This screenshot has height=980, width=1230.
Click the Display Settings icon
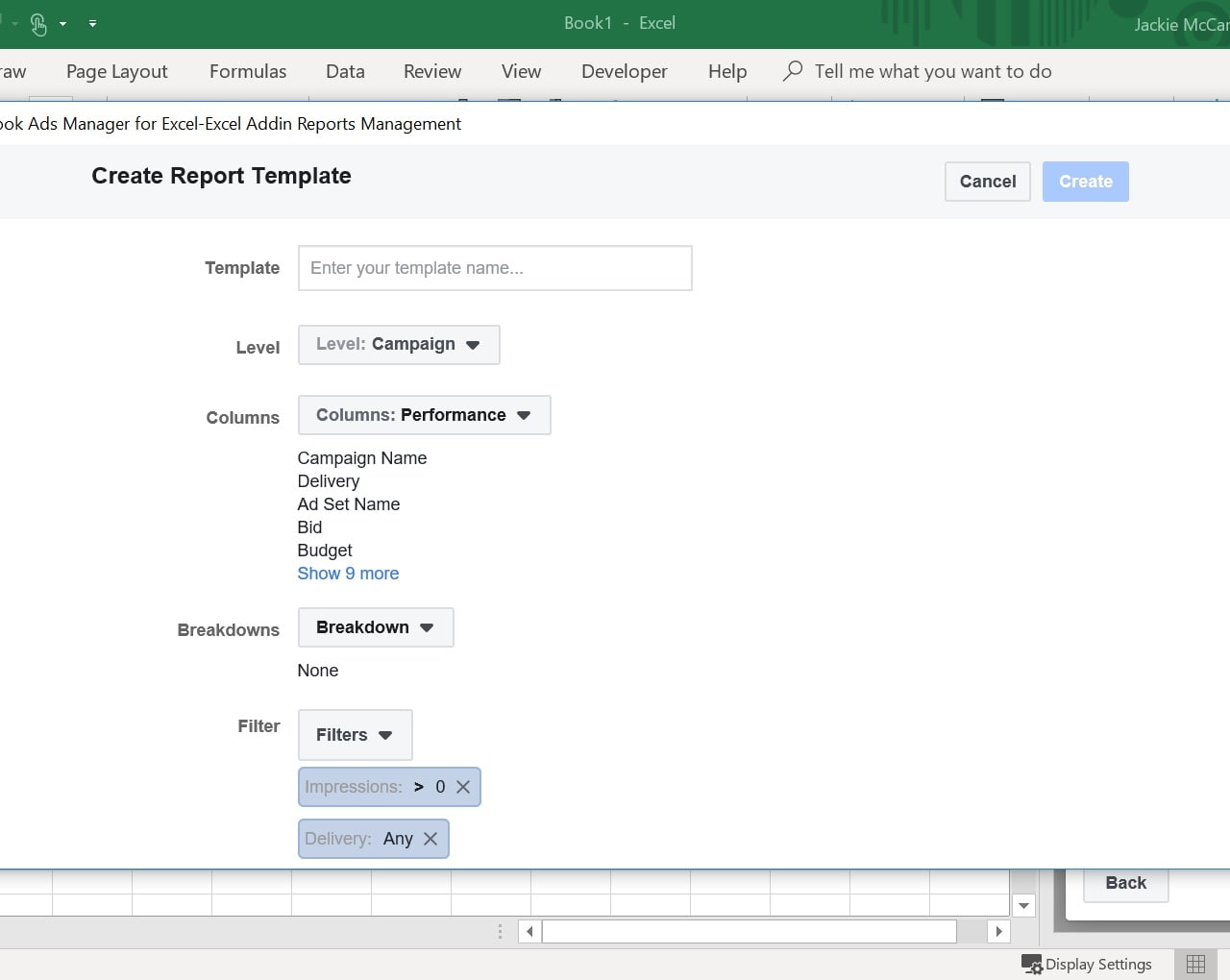pyautogui.click(x=1031, y=964)
